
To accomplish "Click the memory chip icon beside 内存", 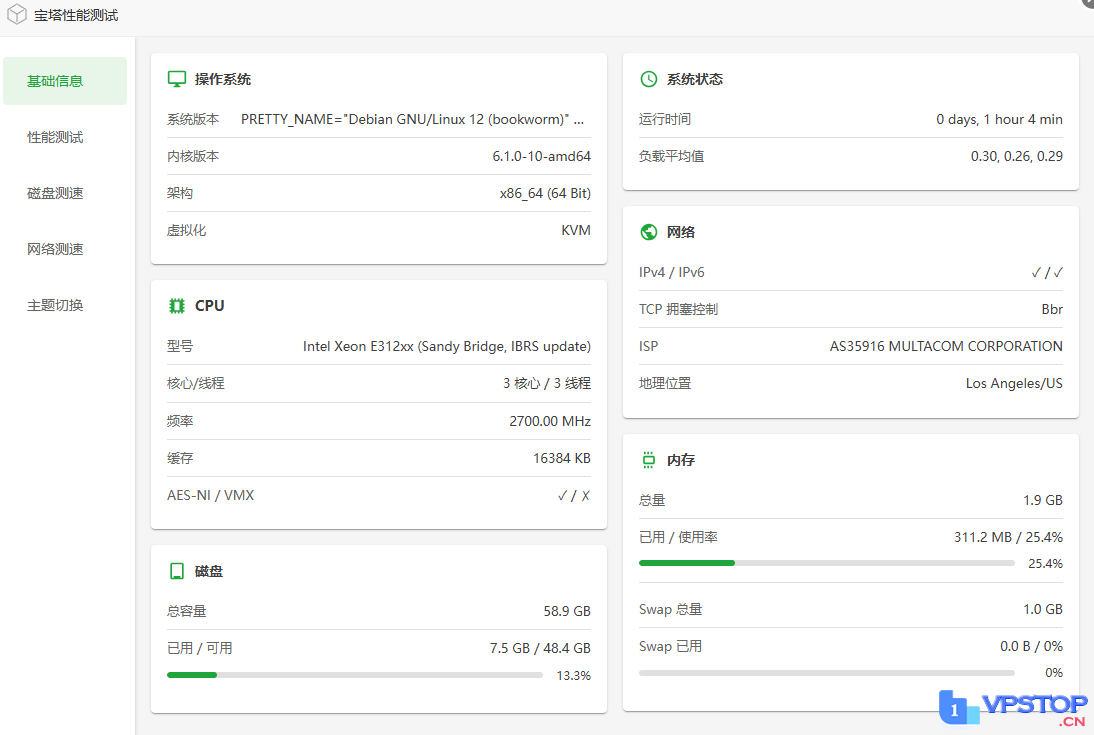I will pos(649,460).
